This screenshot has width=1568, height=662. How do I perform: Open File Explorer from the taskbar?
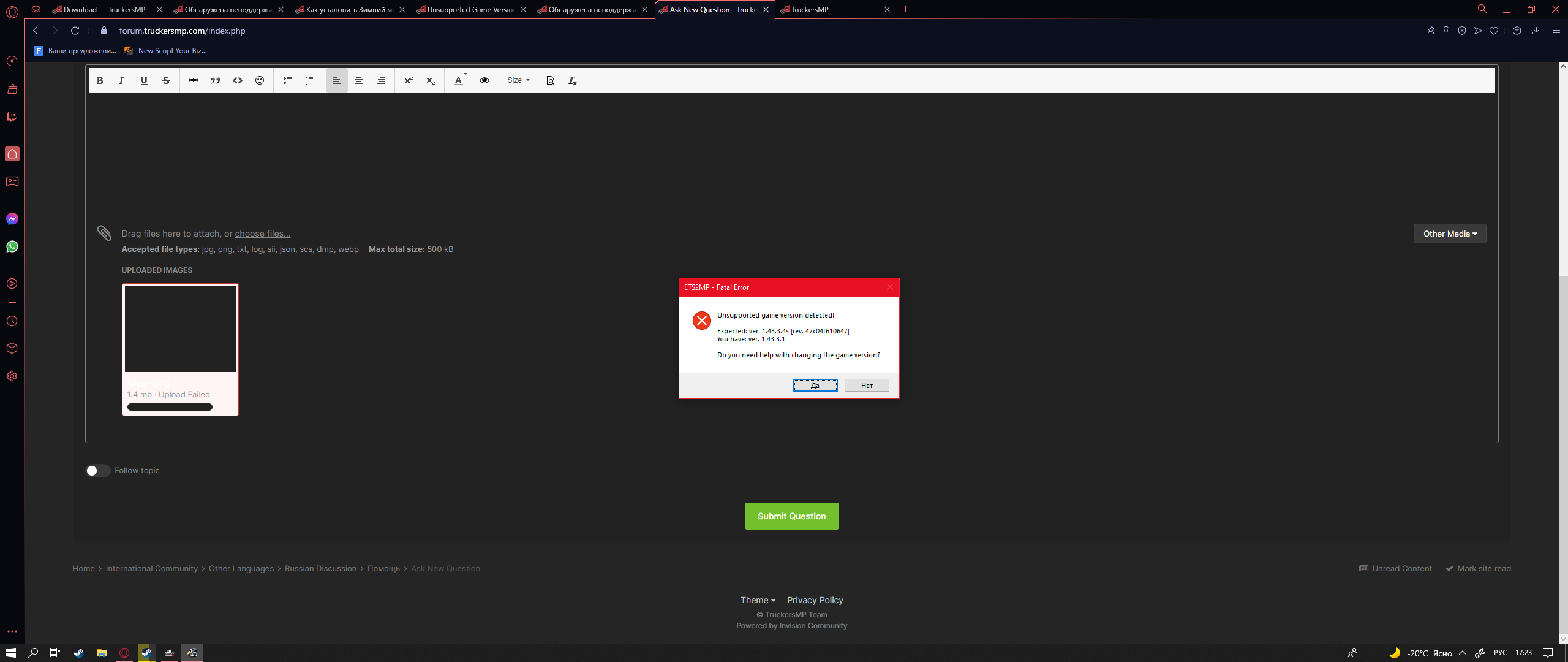(x=102, y=653)
